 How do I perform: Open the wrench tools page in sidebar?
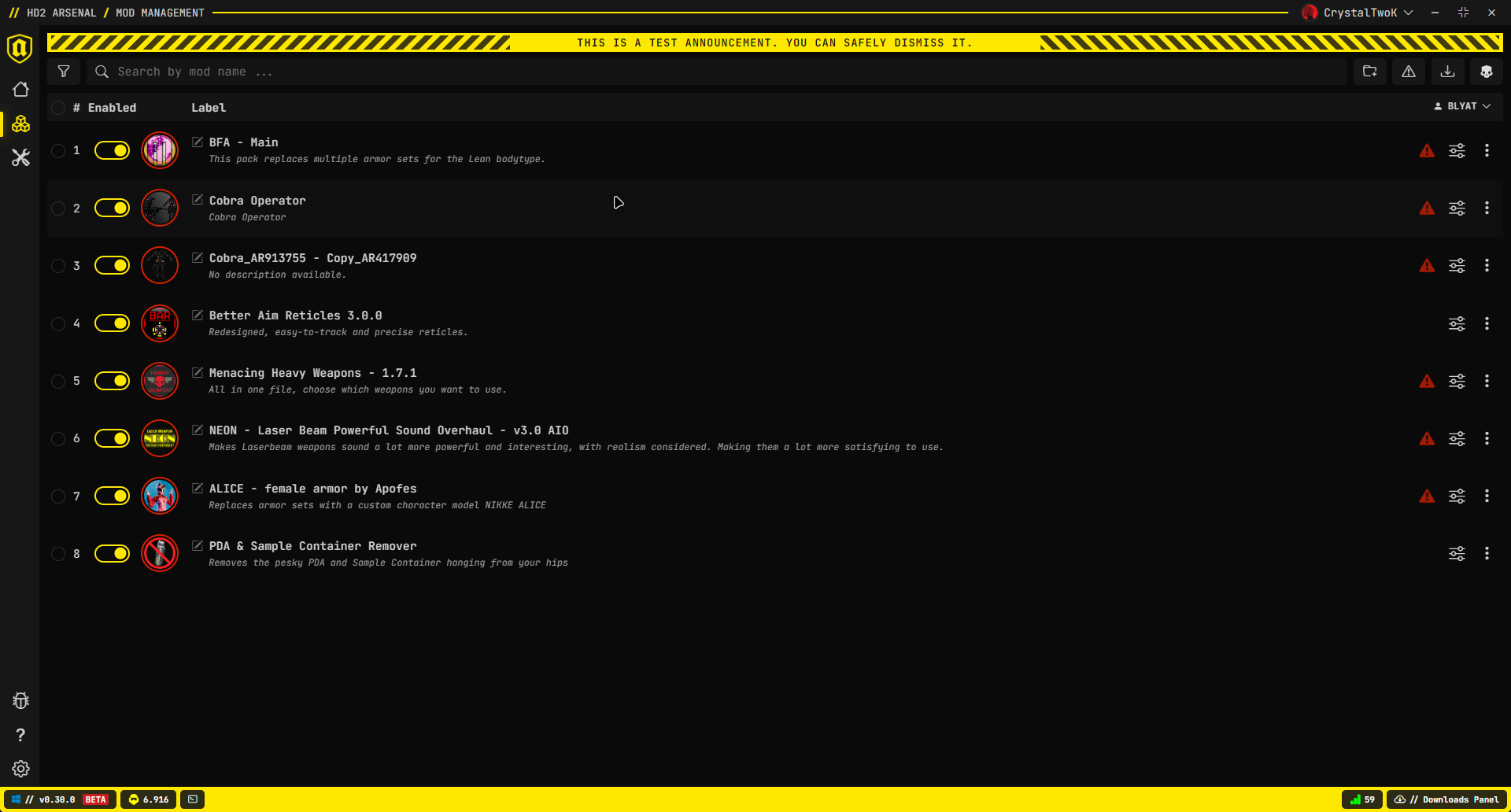(20, 158)
